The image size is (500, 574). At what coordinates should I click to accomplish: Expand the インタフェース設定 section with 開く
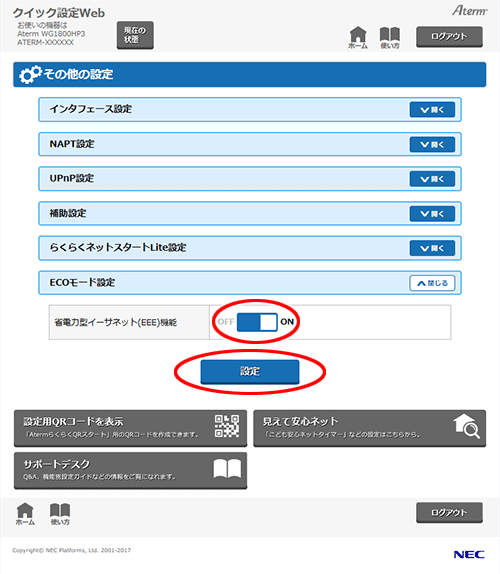(432, 109)
